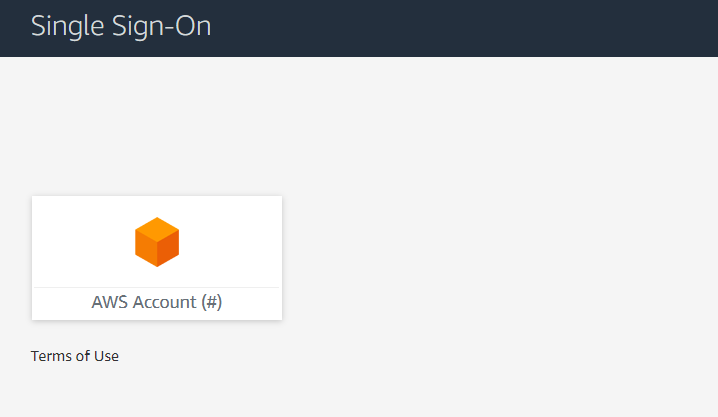Select the AWS Account application card
This screenshot has width=718, height=417.
tap(157, 258)
